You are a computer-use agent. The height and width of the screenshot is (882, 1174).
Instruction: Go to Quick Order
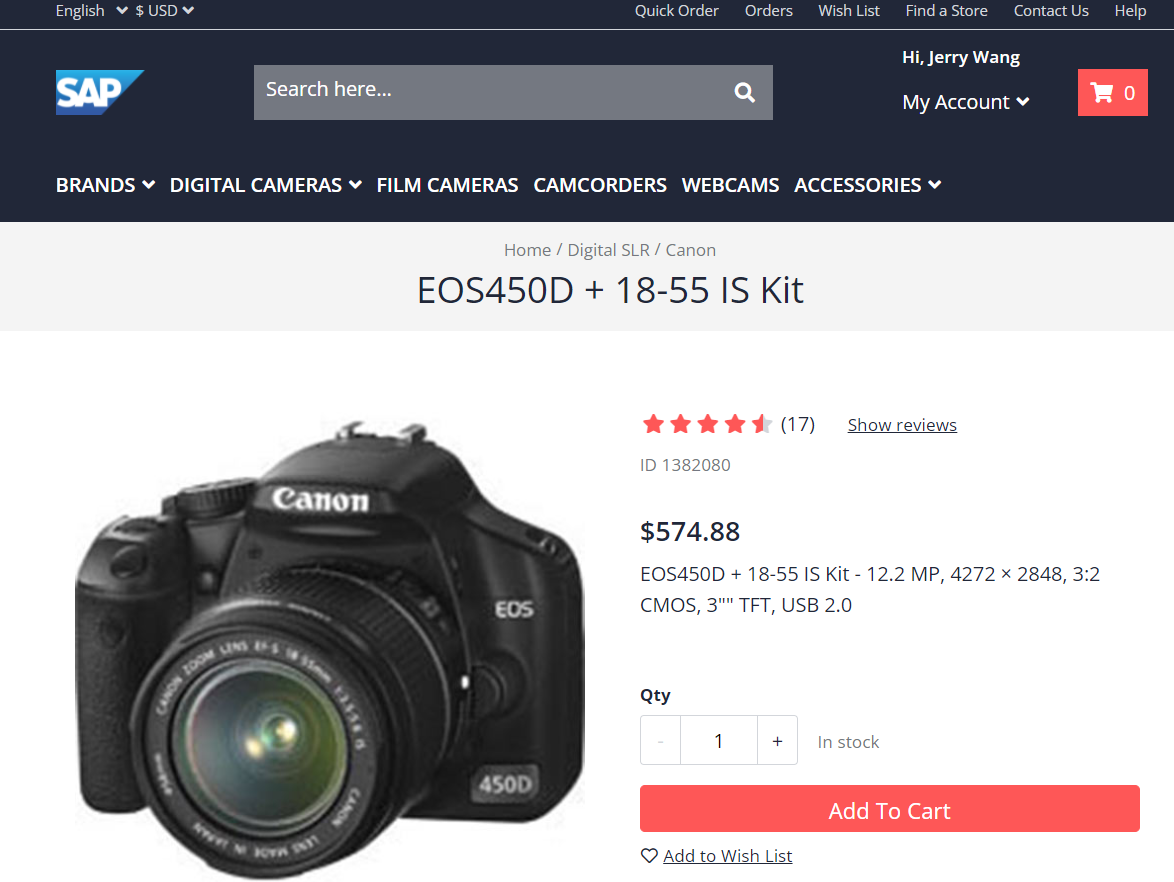676,10
